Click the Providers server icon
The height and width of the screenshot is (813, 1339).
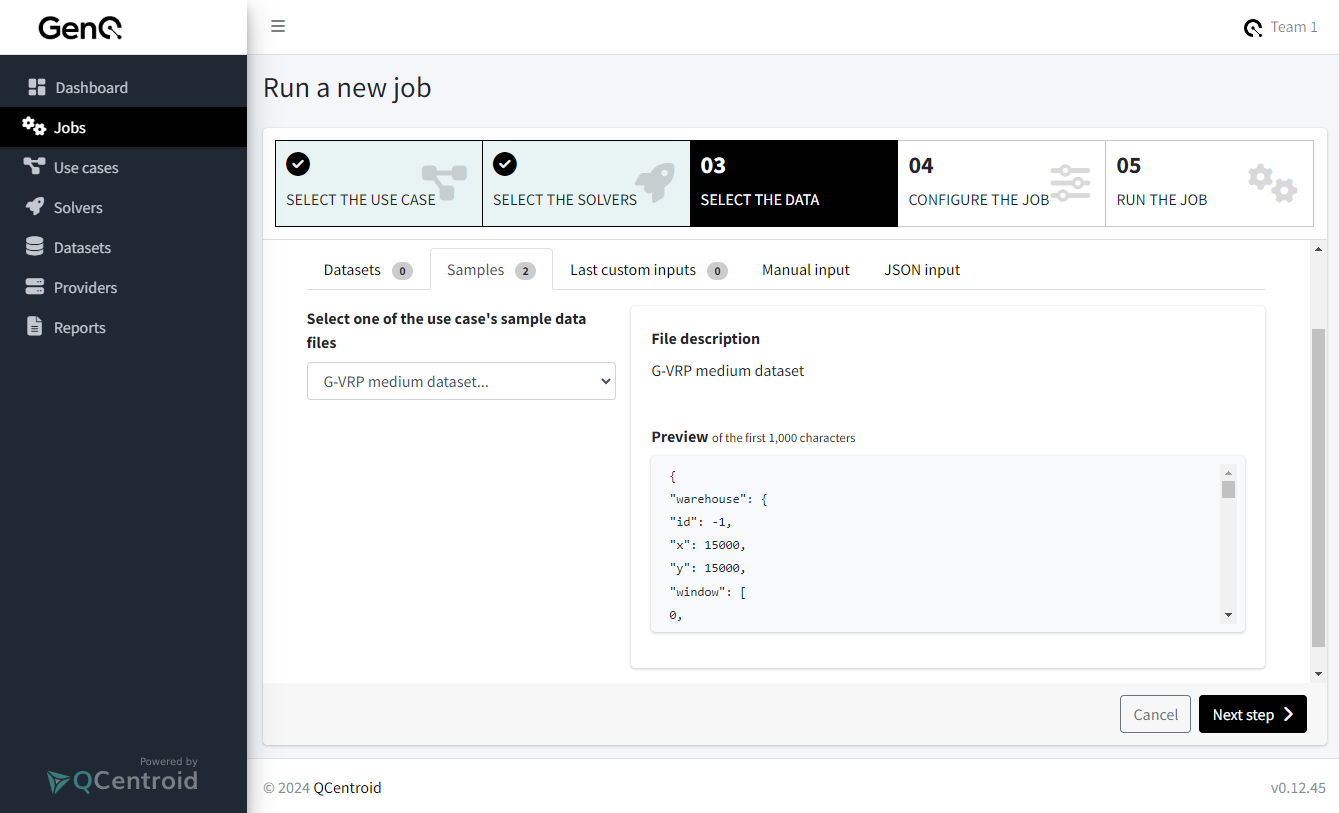pos(35,287)
